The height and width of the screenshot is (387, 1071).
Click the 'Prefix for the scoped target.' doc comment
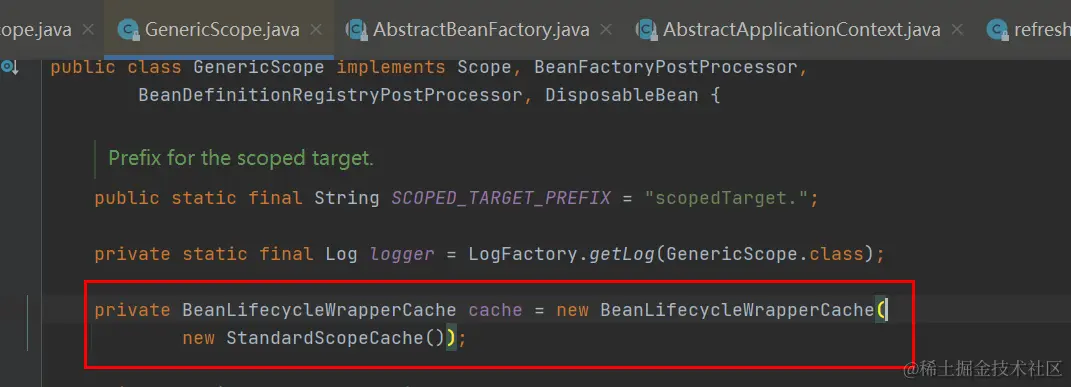241,158
